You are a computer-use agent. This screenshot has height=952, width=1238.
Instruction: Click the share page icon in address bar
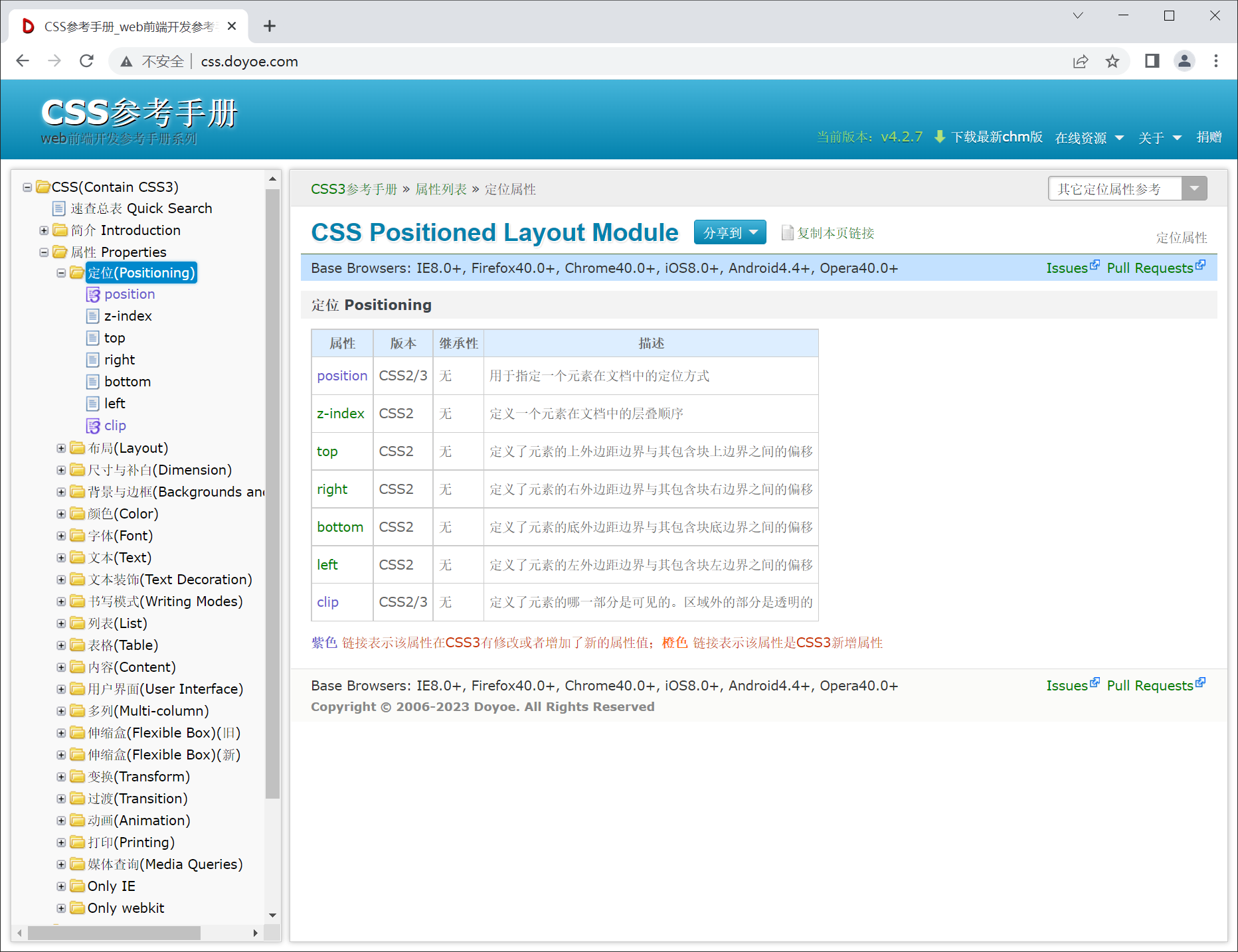click(x=1081, y=61)
